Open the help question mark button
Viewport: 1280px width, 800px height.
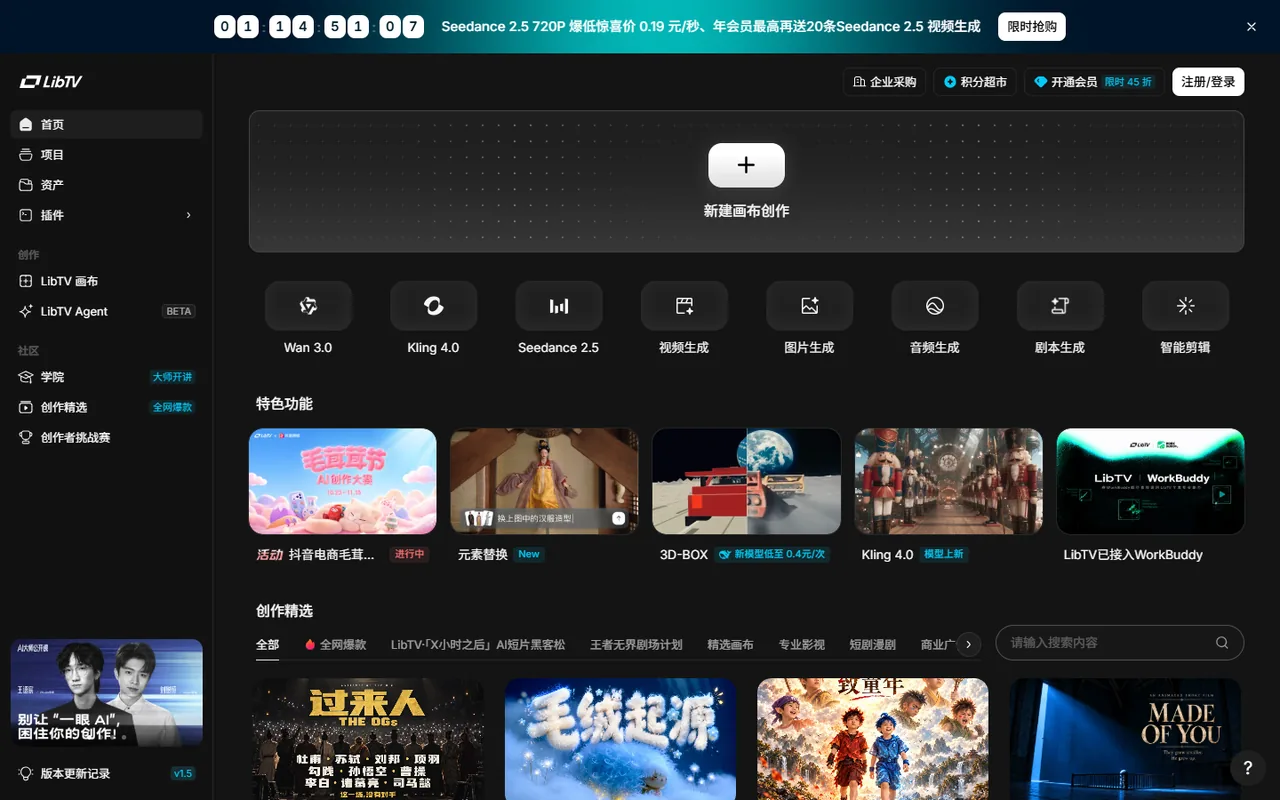(x=1247, y=768)
